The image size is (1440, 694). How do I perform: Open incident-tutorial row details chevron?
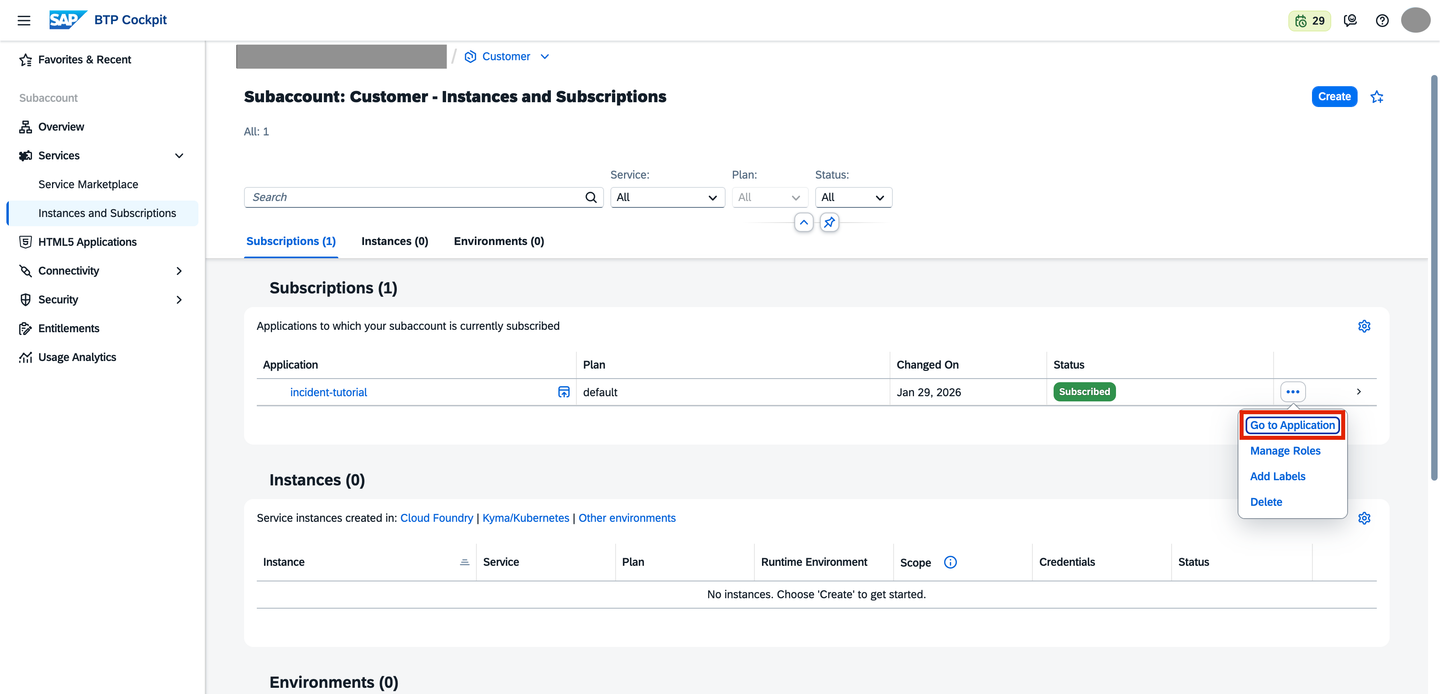pos(1358,392)
